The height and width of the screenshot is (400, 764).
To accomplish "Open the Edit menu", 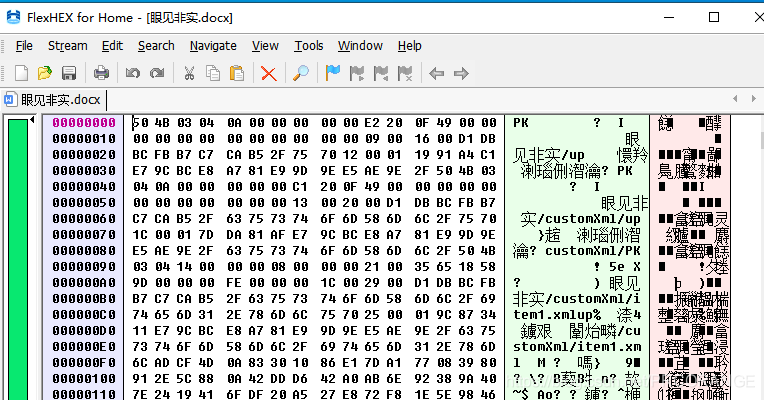I will tap(112, 46).
